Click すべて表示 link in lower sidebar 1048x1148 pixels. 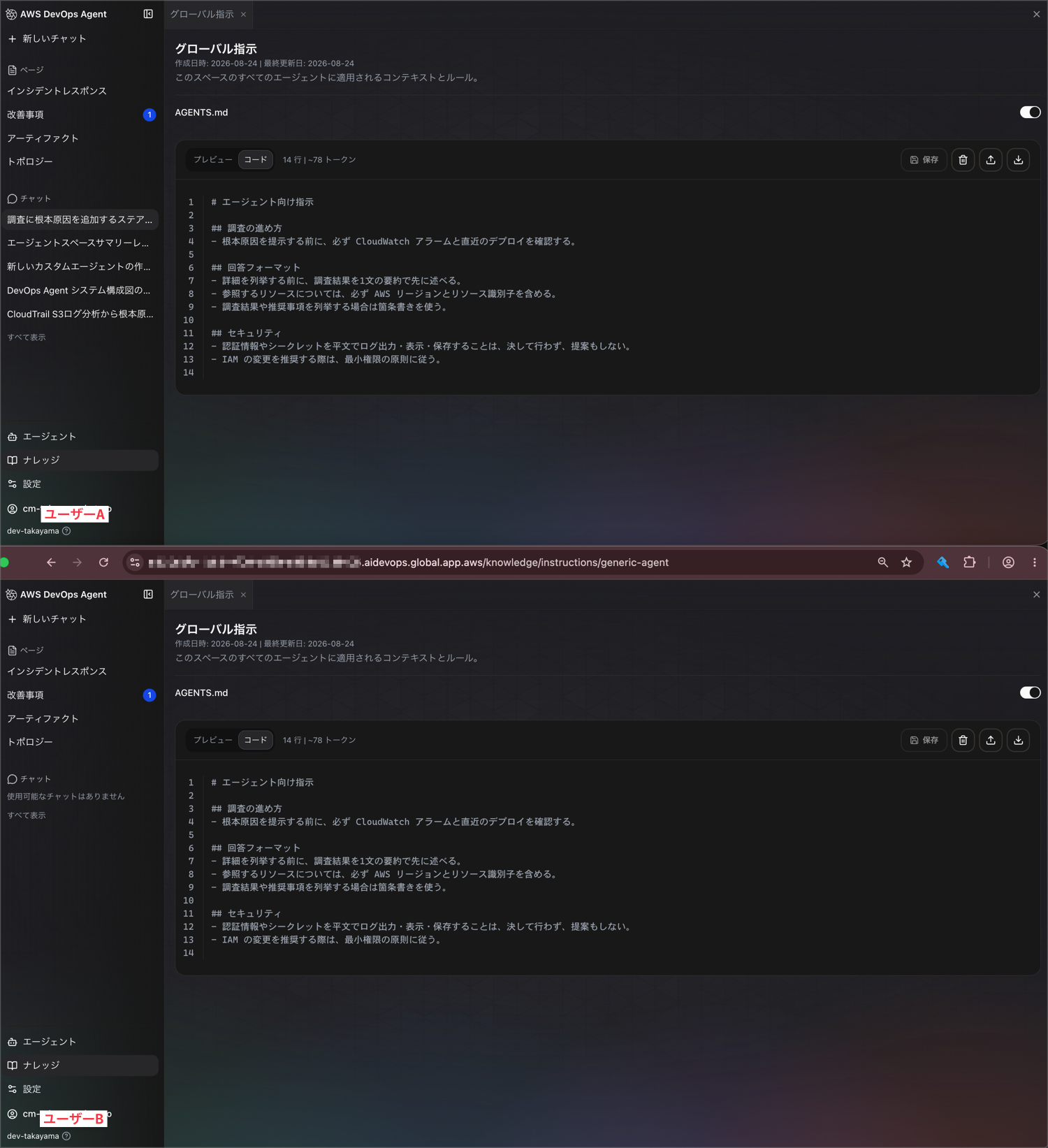27,815
